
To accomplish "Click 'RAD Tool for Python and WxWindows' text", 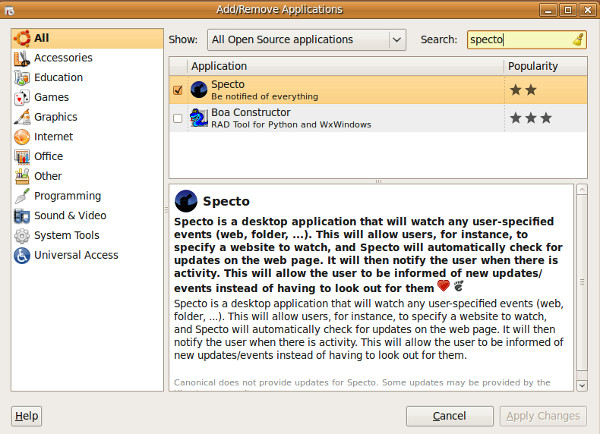I will 291,125.
